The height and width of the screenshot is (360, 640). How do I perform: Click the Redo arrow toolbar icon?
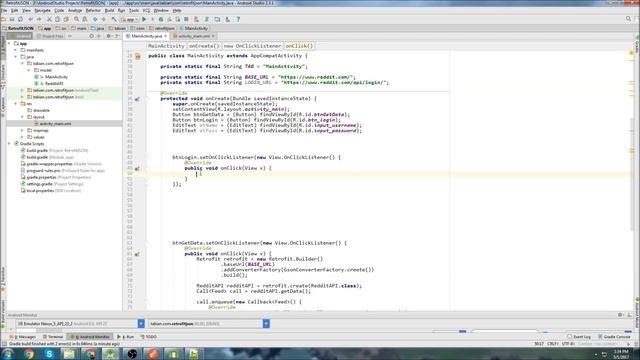coord(39,19)
